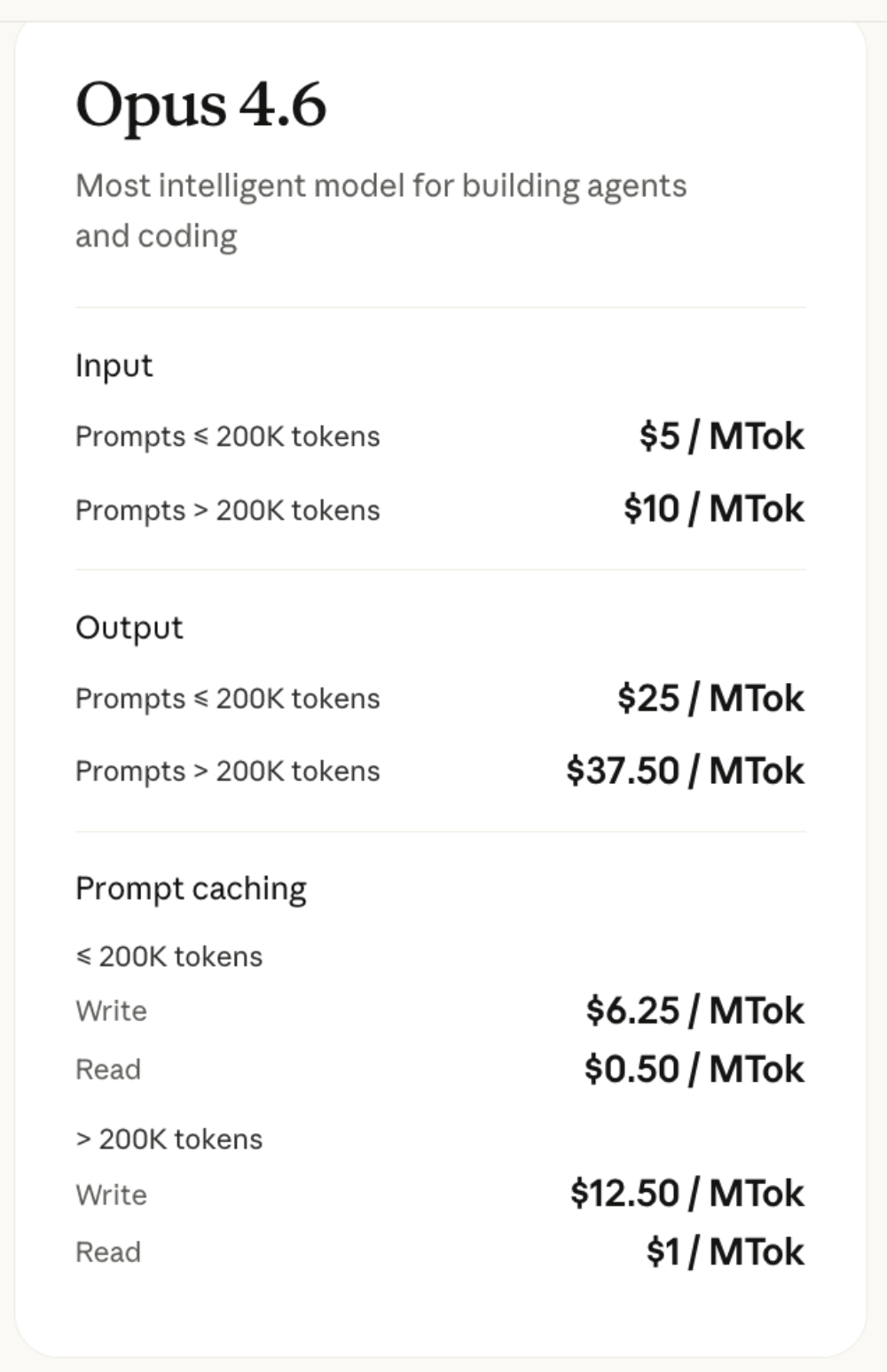This screenshot has width=887, height=1372.
Task: Click the model description text under the title
Action: coord(381,210)
